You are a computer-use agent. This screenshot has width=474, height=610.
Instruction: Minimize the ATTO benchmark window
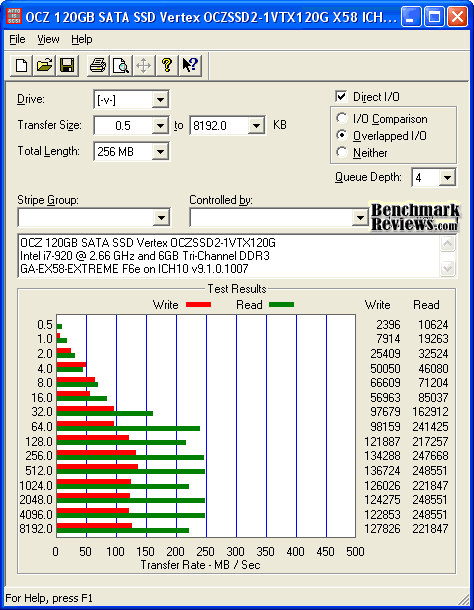[411, 17]
